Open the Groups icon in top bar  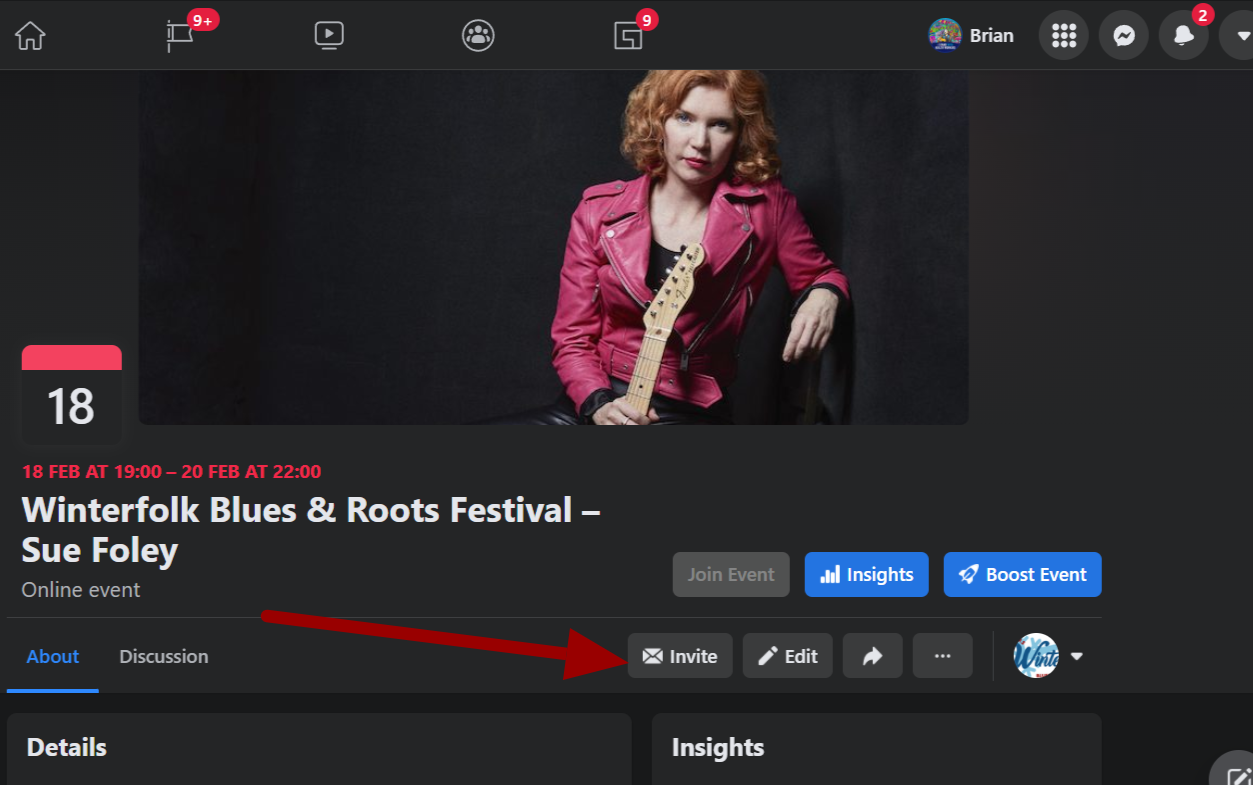click(x=479, y=35)
